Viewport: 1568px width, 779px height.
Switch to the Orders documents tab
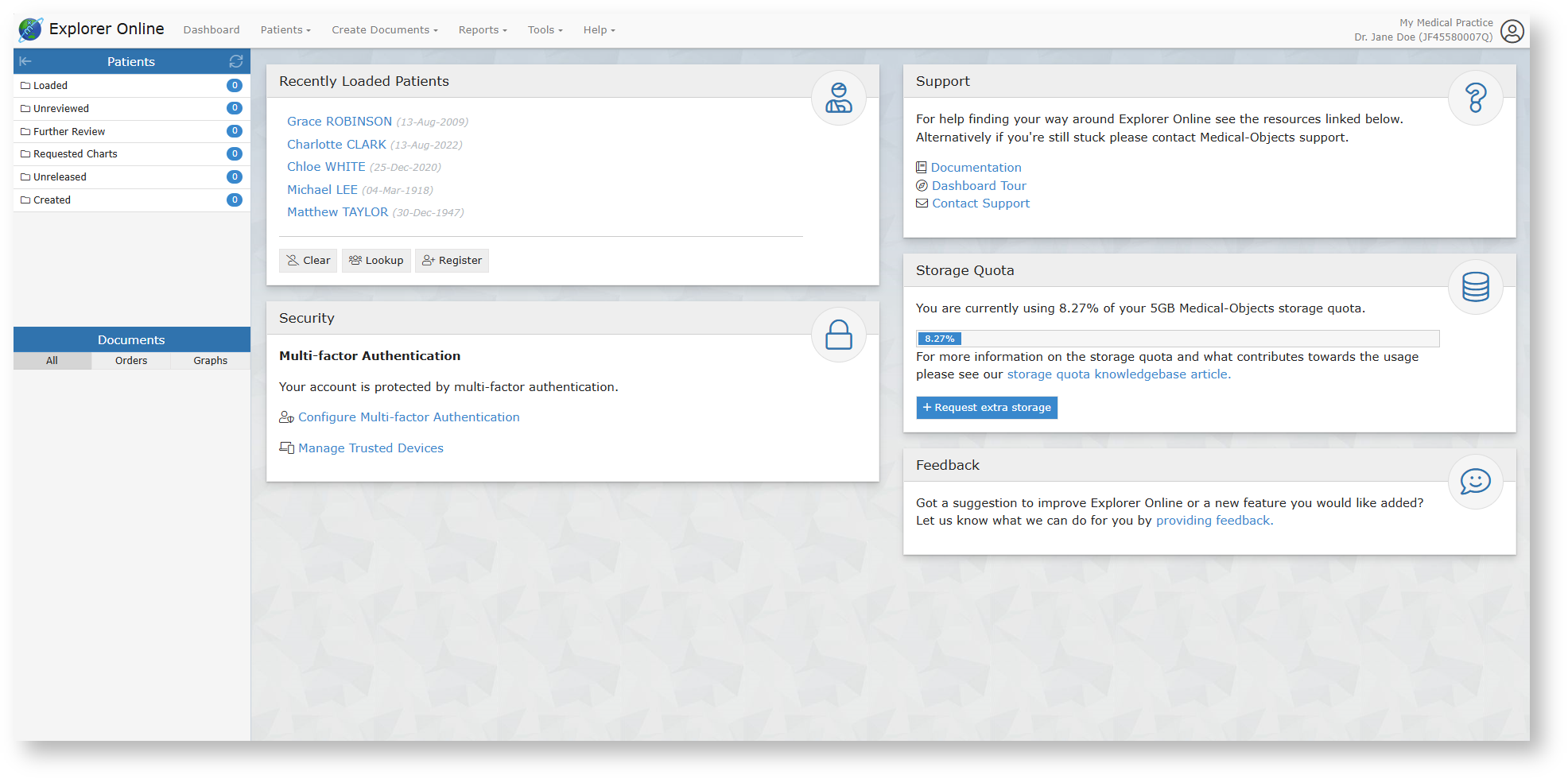131,361
